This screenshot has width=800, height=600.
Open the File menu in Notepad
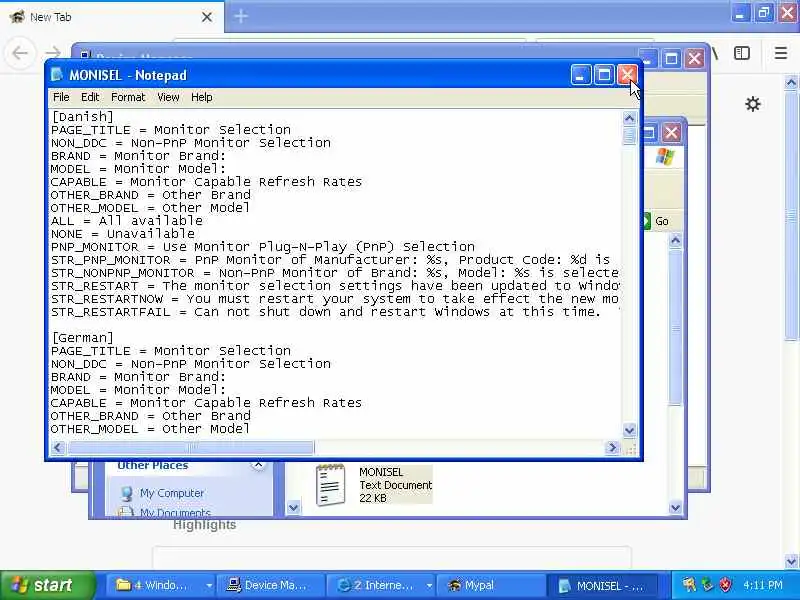pos(61,97)
